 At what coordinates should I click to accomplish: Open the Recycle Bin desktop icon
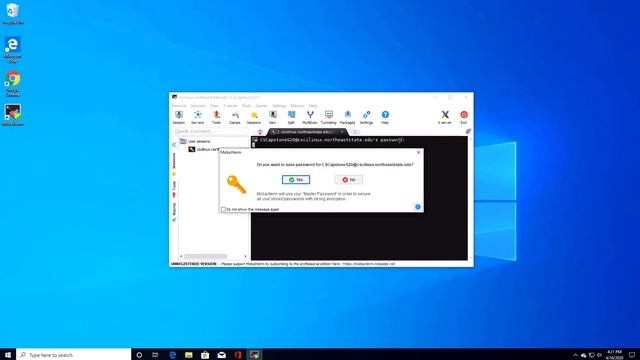pyautogui.click(x=13, y=14)
